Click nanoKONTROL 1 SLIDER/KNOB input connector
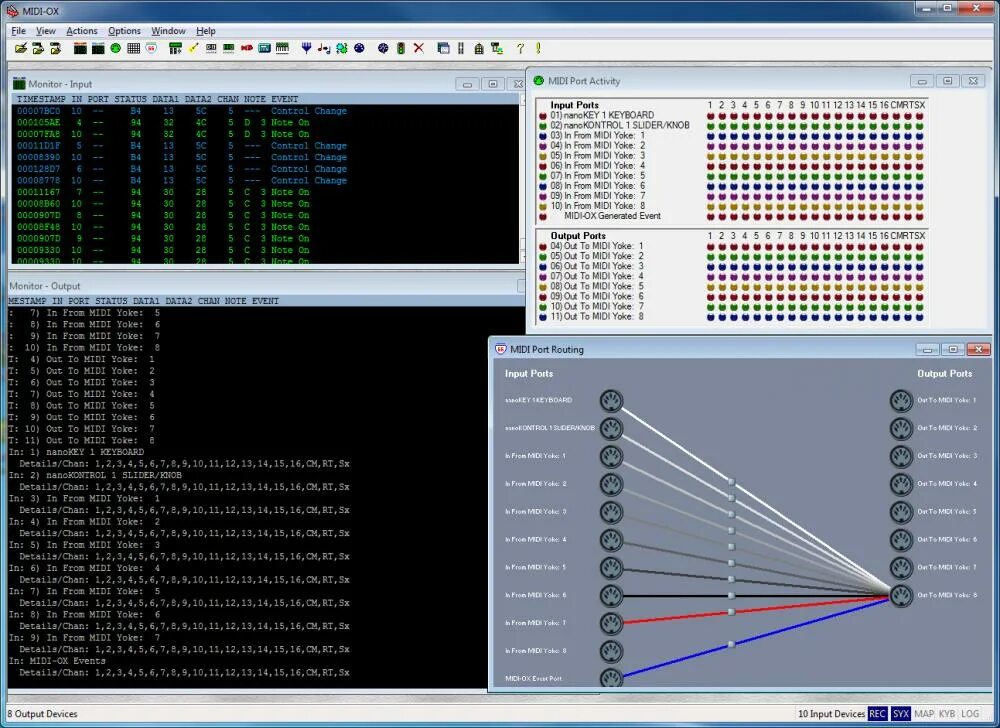This screenshot has height=728, width=1000. pyautogui.click(x=611, y=428)
